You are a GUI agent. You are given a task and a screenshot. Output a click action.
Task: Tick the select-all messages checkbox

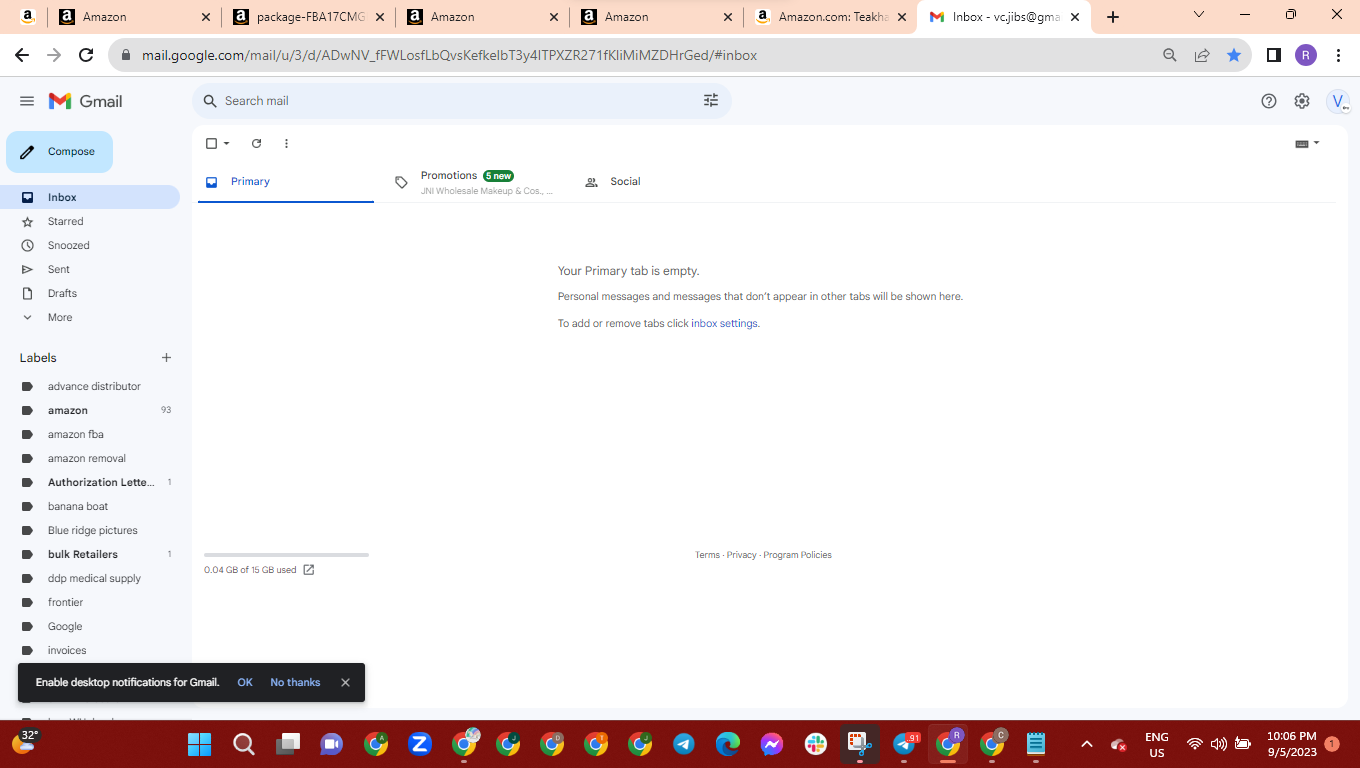(x=211, y=144)
